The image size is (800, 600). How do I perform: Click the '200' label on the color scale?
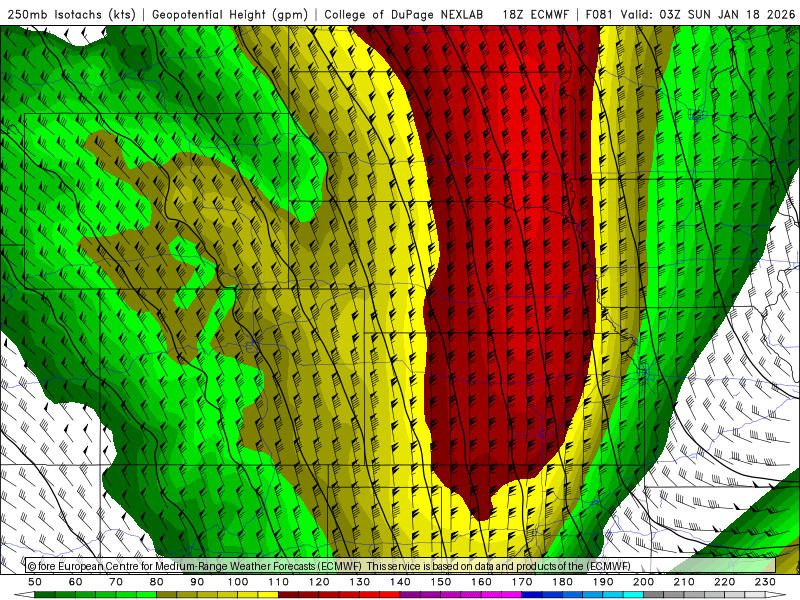pyautogui.click(x=644, y=582)
